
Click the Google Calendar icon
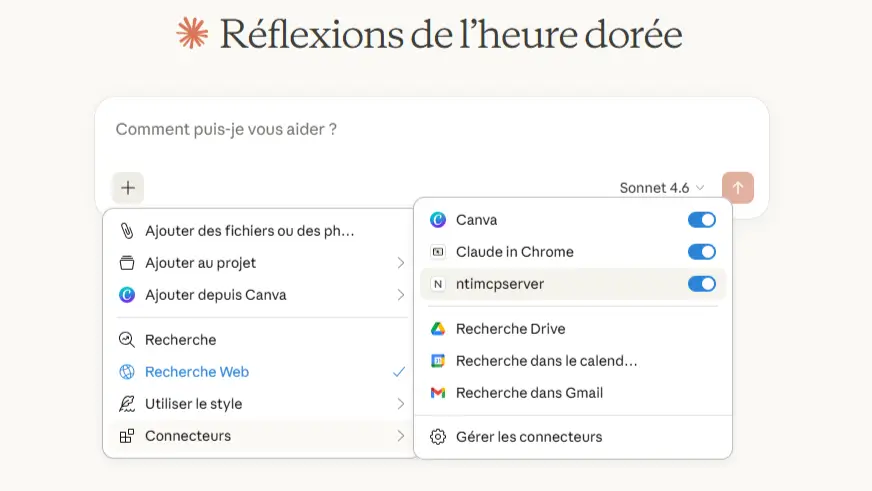pos(437,361)
